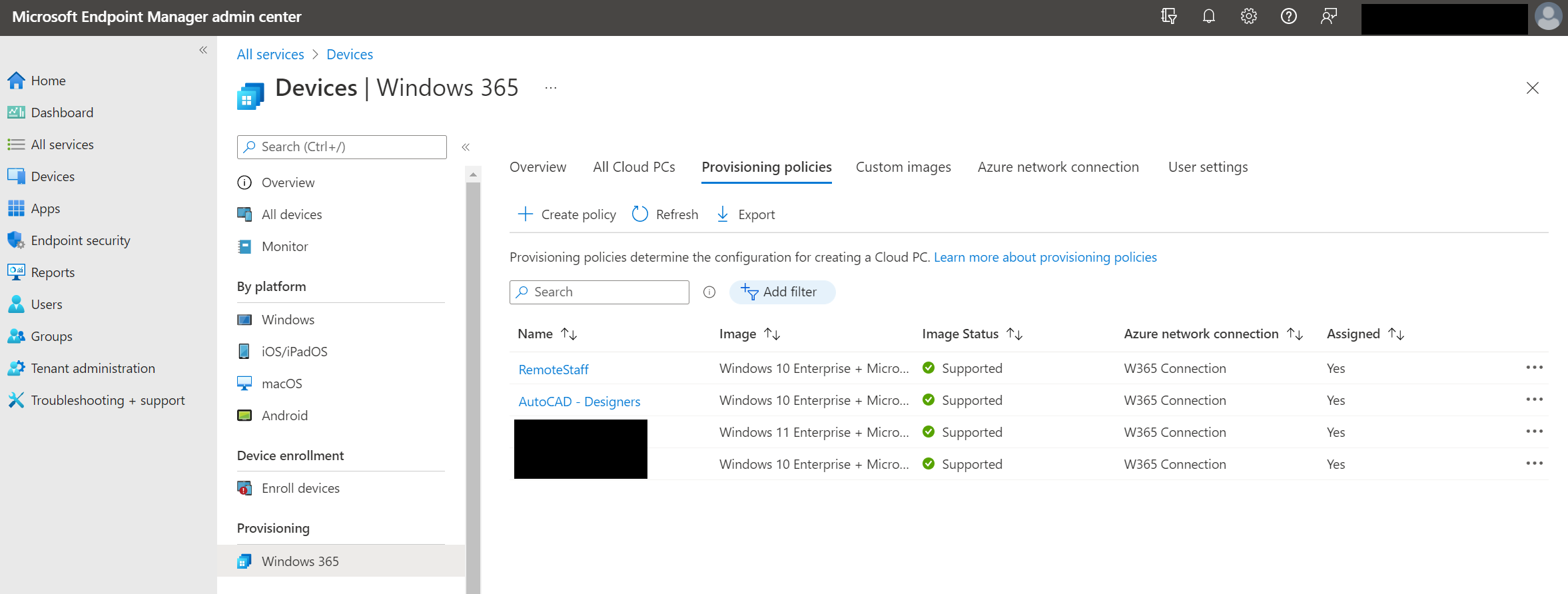
Task: Sort the table by Image column
Action: (749, 334)
